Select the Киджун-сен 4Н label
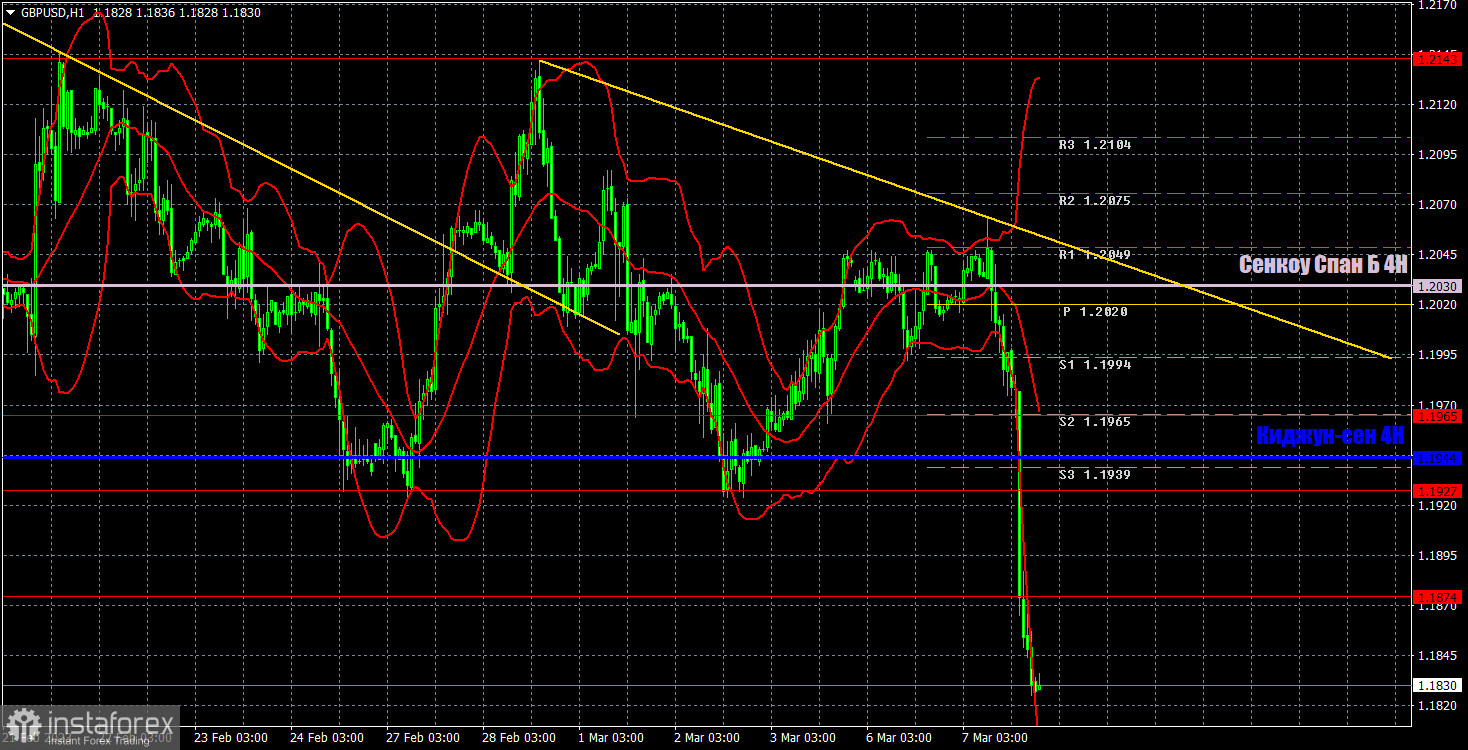Screen dimensions: 1468x750 [1331, 435]
